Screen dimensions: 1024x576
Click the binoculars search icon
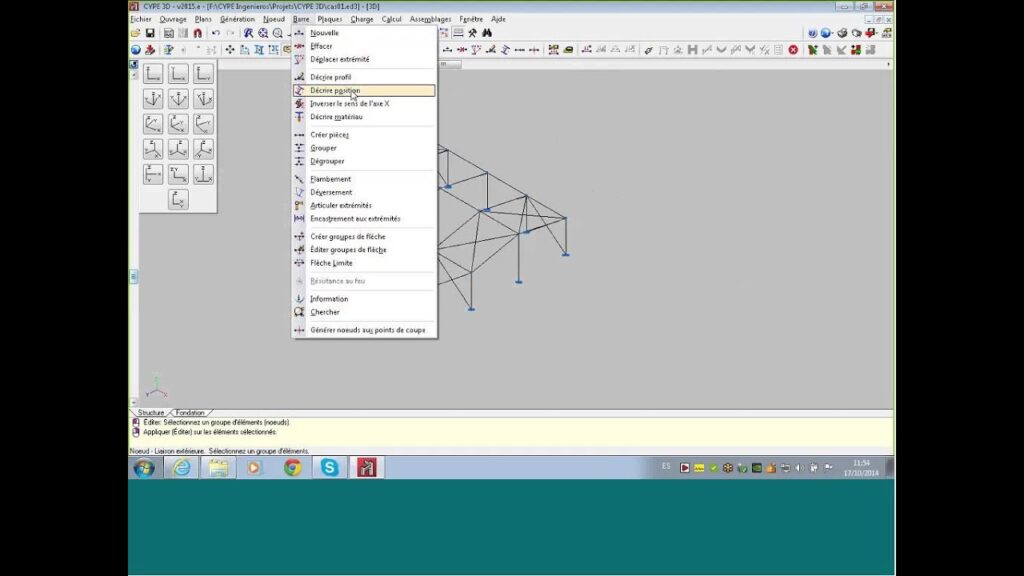(487, 33)
